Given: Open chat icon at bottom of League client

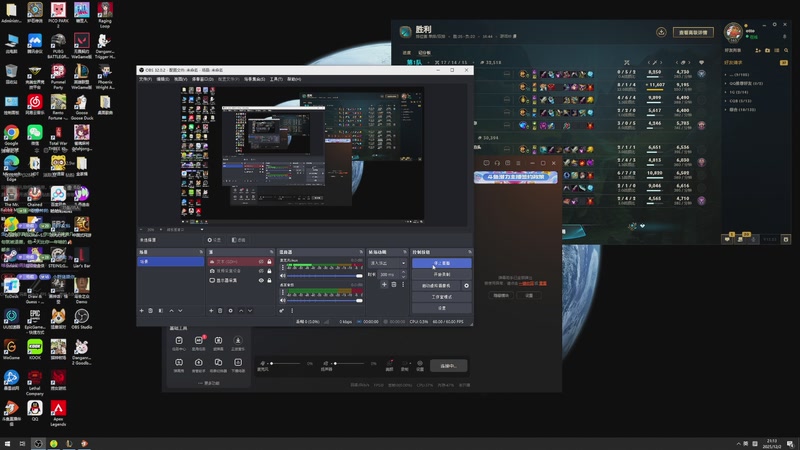Looking at the screenshot, I should point(727,239).
